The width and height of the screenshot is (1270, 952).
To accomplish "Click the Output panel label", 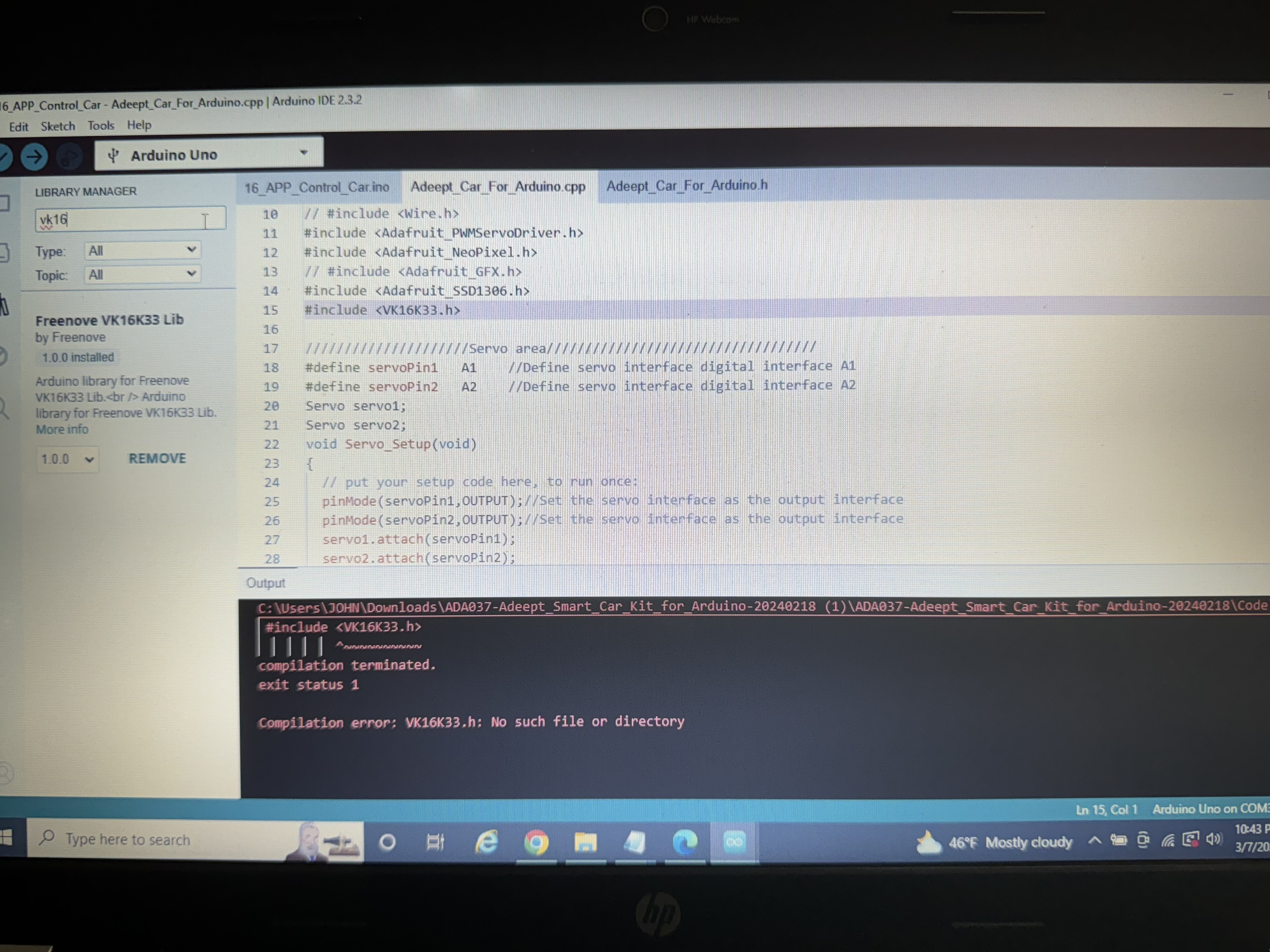I will coord(265,583).
